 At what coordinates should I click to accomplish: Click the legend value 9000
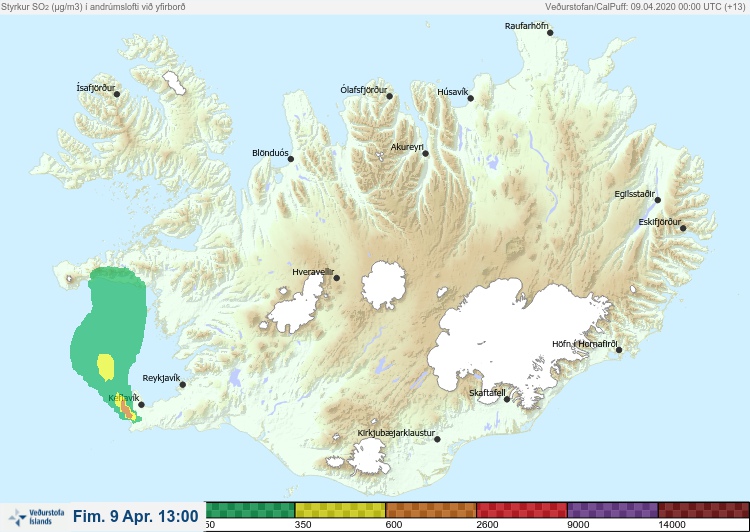578,525
